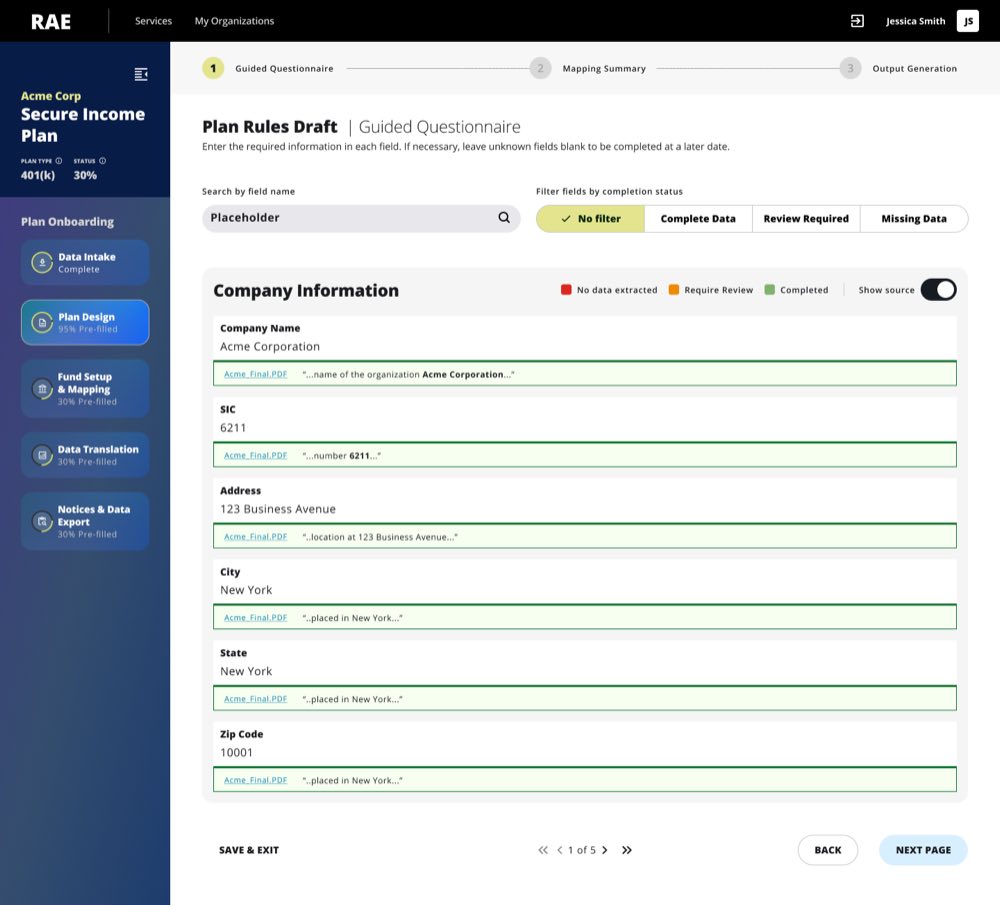Select the No filter option
Screen dimensions: 1000x905
(591, 219)
